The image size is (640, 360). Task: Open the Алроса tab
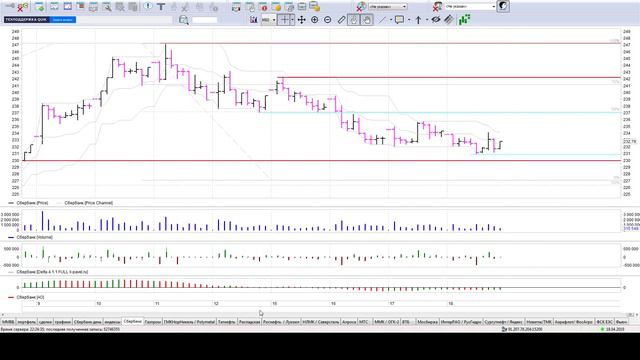click(x=349, y=322)
